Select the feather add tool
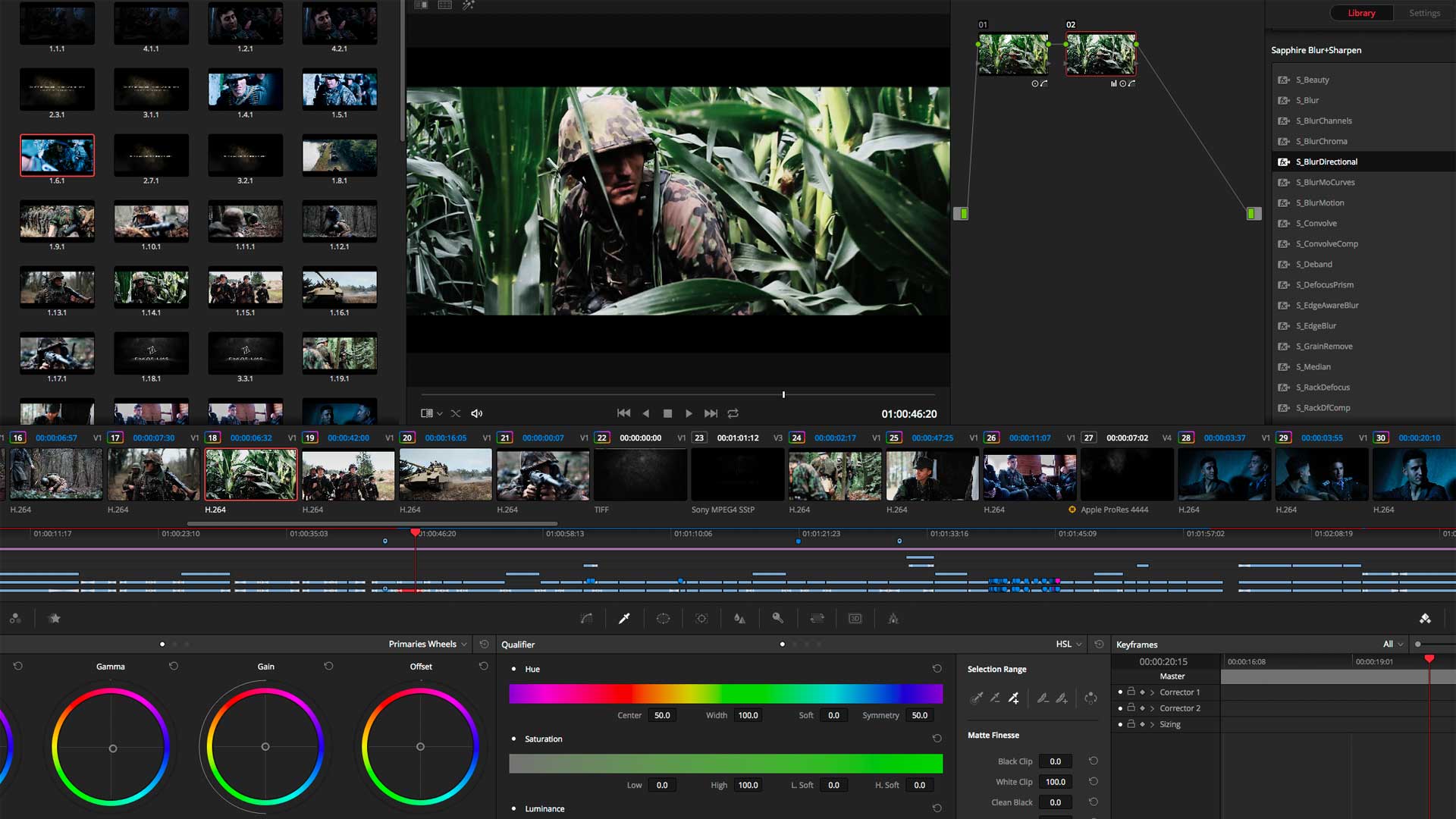 coord(1062,698)
